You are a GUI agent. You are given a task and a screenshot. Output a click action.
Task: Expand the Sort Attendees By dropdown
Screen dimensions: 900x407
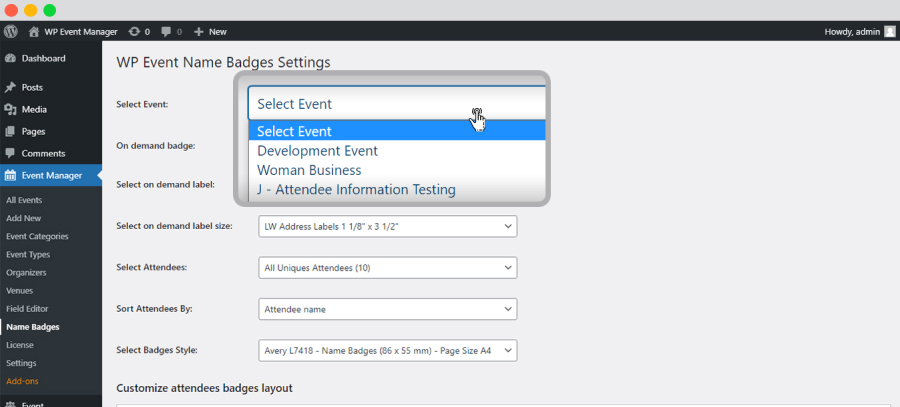[x=388, y=309]
